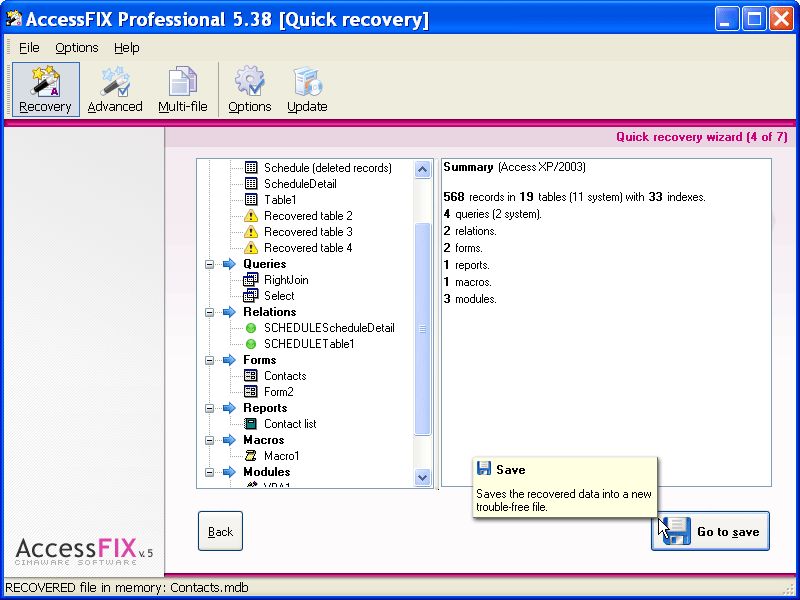Select the Queries category label

click(x=264, y=264)
